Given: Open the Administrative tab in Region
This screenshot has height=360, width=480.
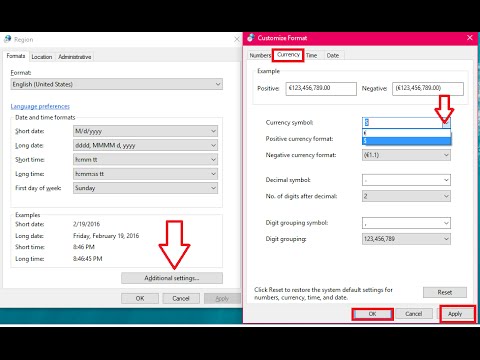Looking at the screenshot, I should pos(75,57).
